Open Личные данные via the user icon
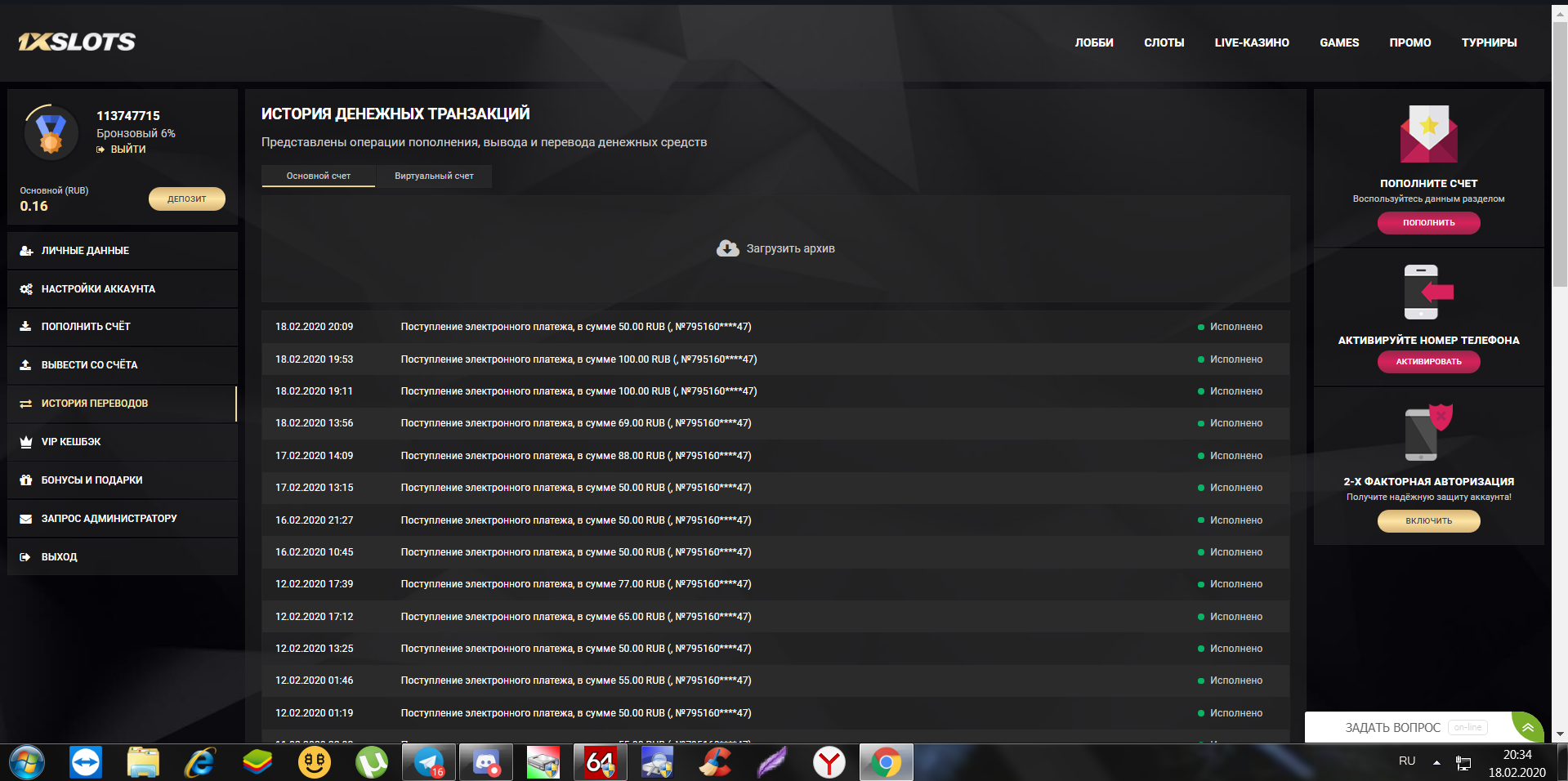 (25, 250)
